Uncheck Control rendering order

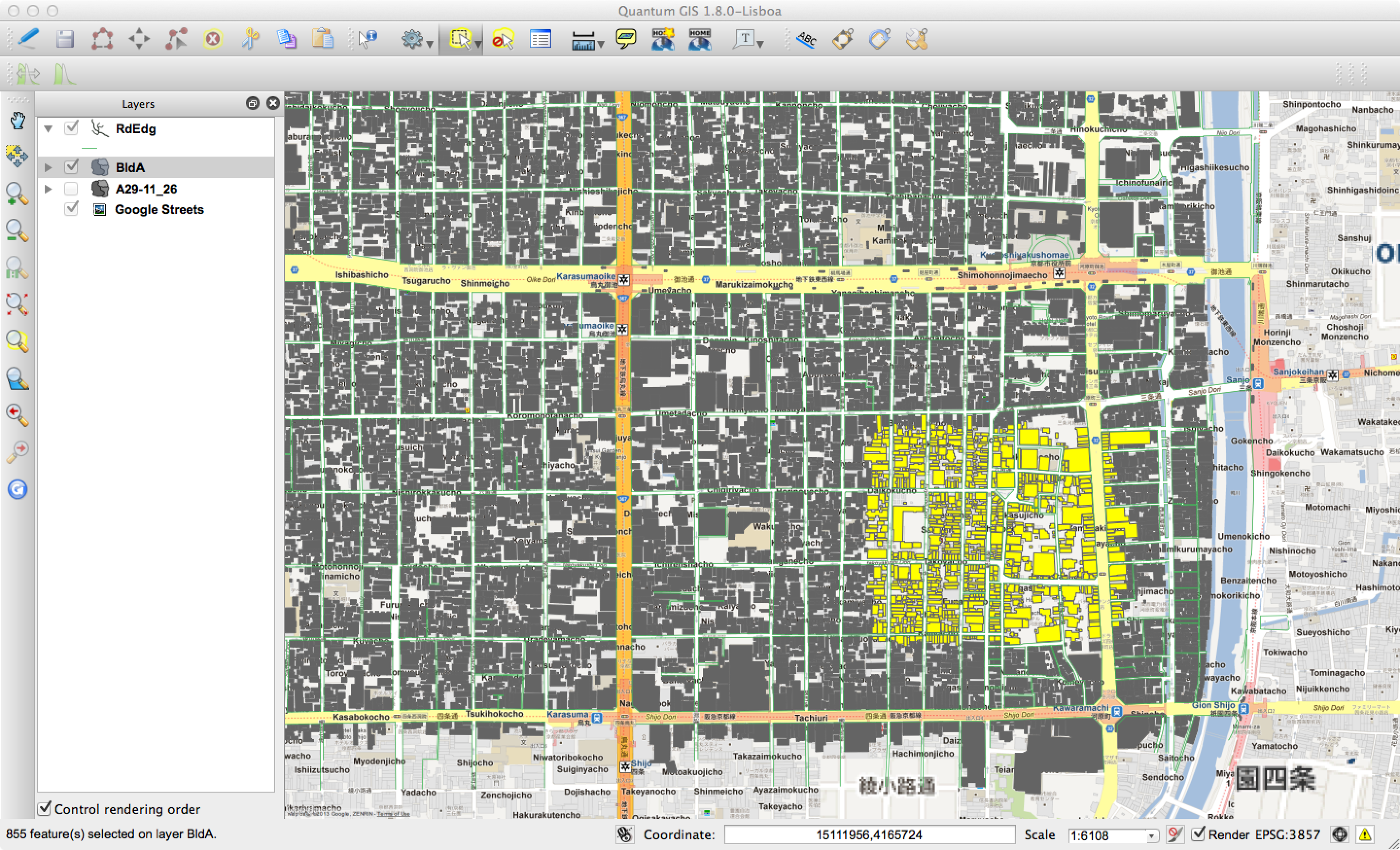point(44,808)
